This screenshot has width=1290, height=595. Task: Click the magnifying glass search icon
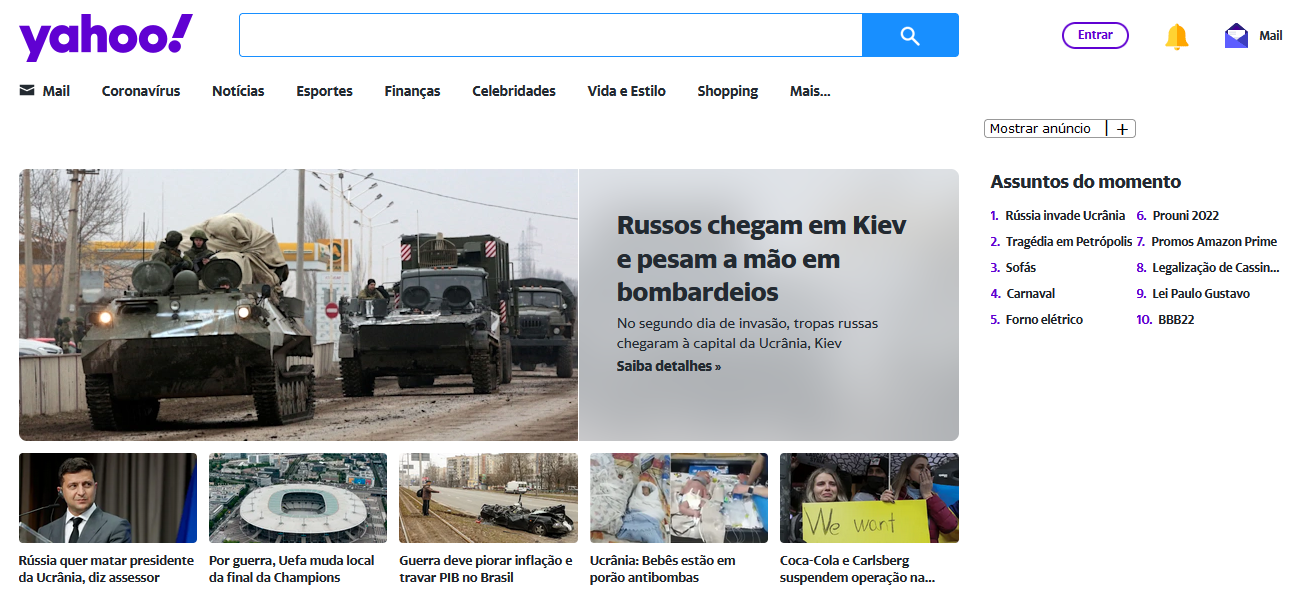point(909,35)
